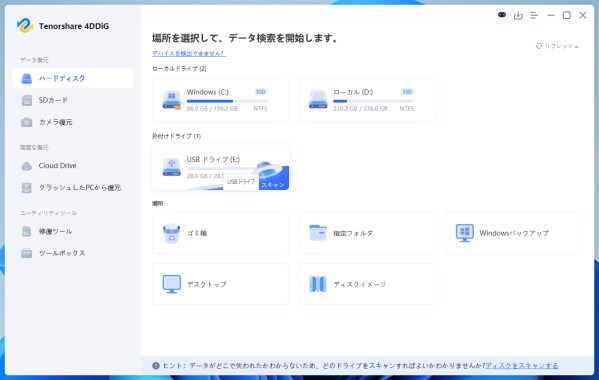Open Cloud Drive recovery
Image resolution: width=599 pixels, height=380 pixels.
coord(73,166)
